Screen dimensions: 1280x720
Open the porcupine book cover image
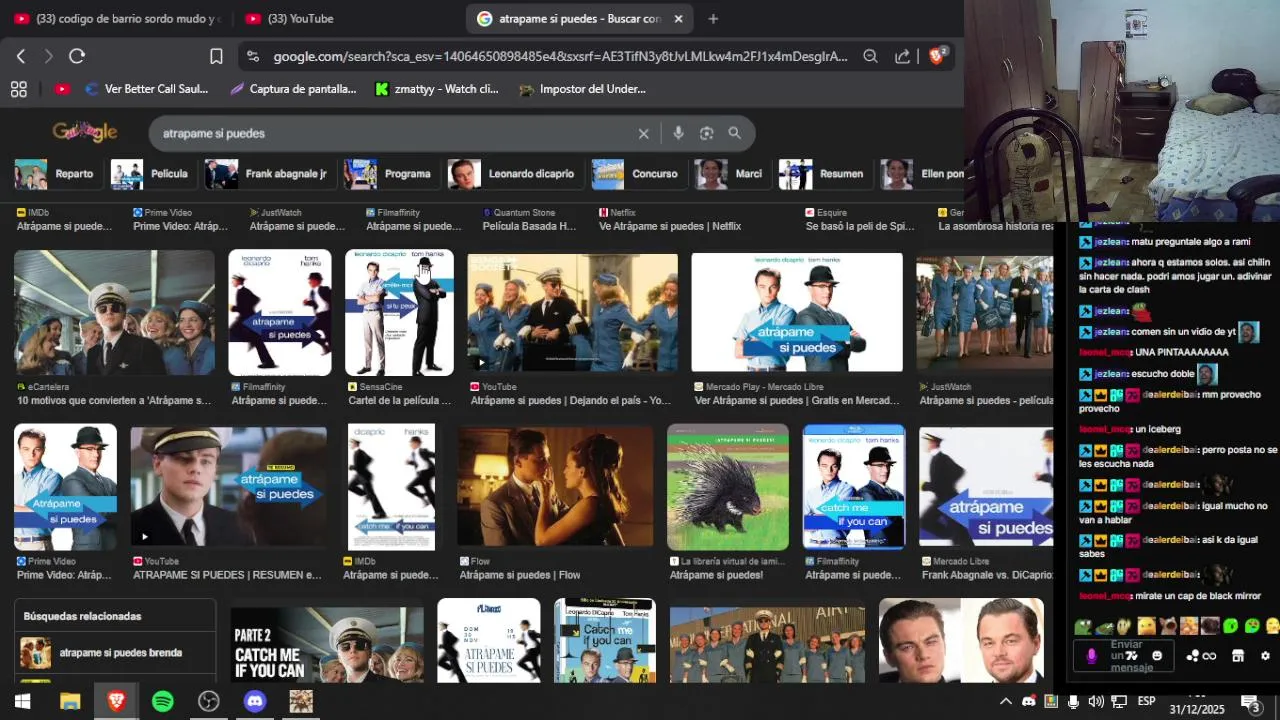click(x=728, y=487)
